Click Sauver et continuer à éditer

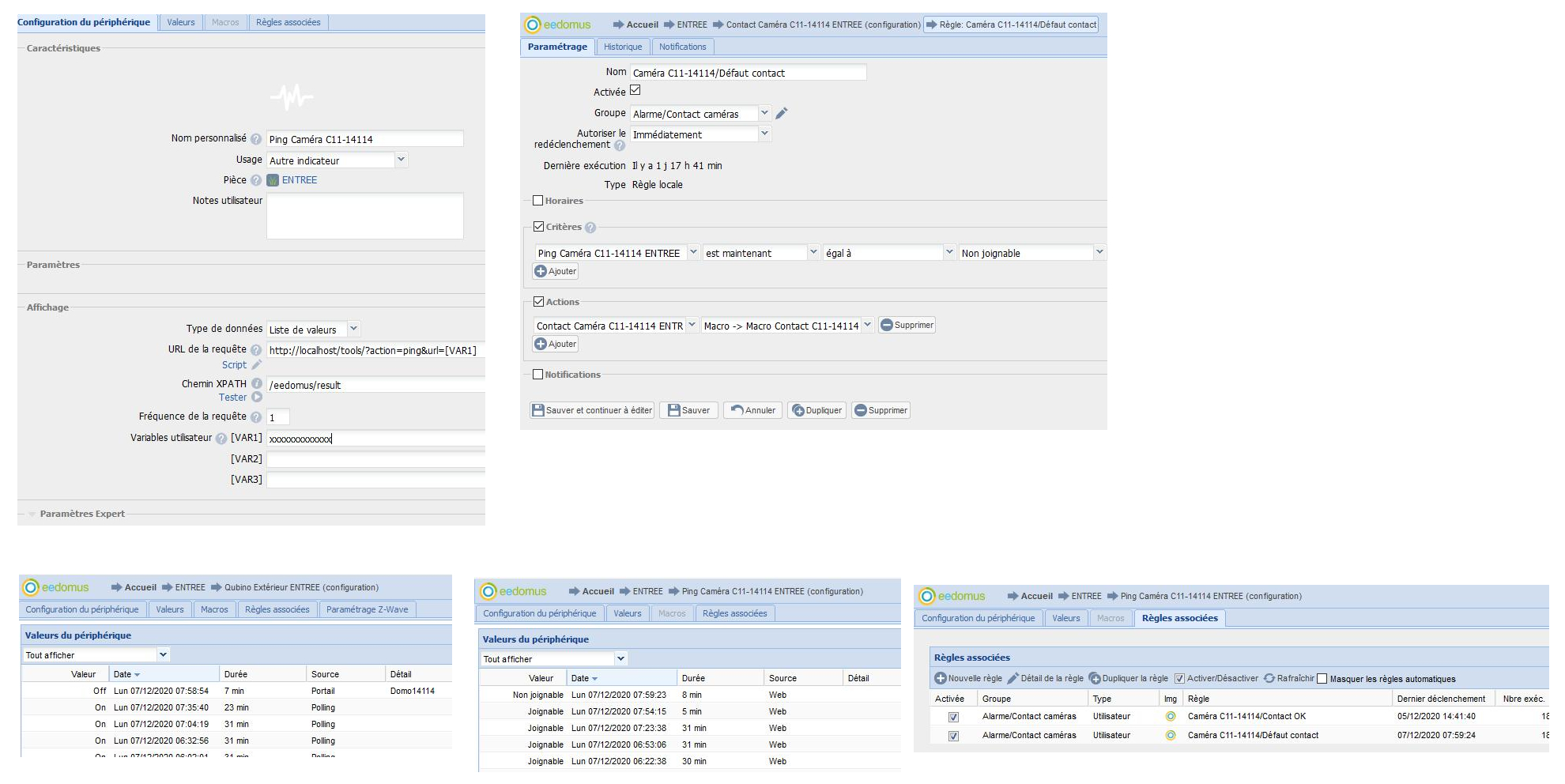point(592,410)
